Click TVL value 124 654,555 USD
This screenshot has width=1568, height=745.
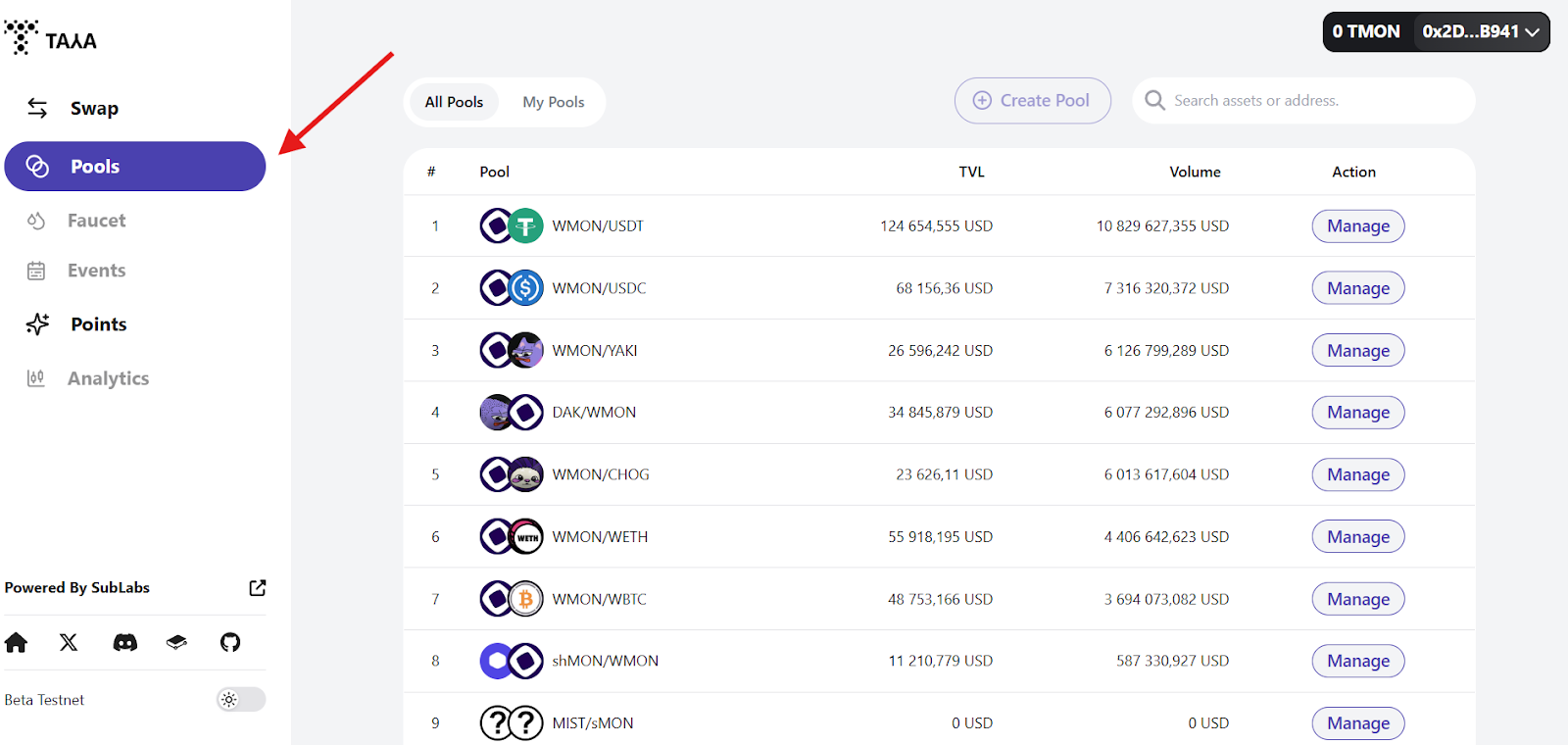coord(936,226)
